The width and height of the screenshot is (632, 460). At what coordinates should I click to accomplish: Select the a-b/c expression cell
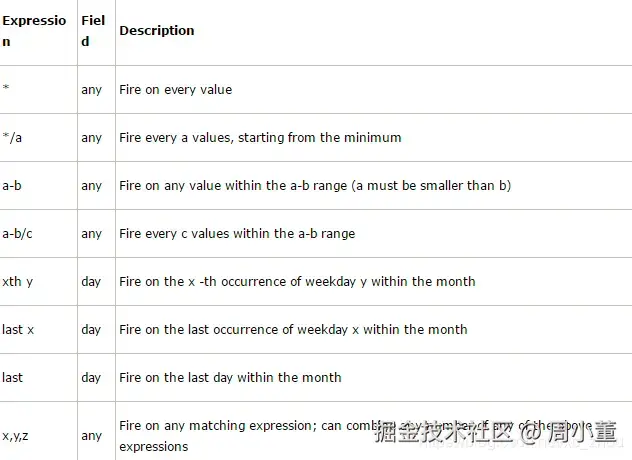tap(18, 234)
